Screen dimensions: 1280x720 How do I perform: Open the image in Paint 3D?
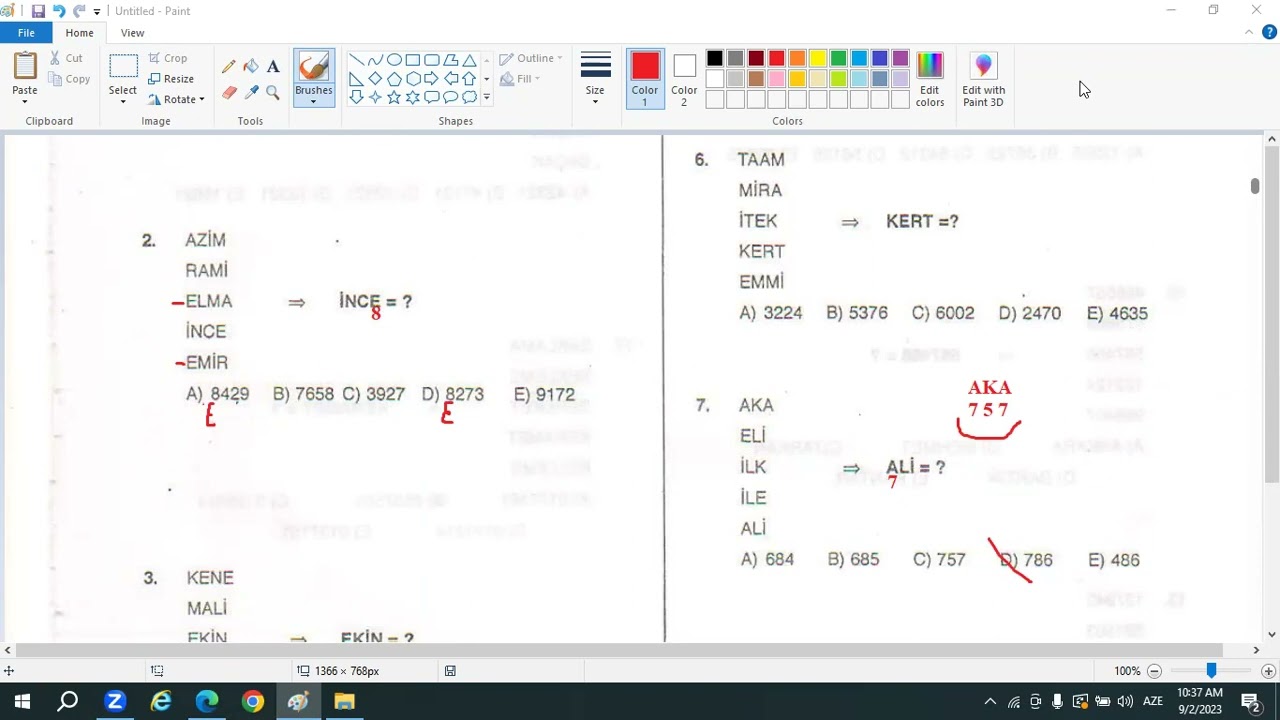tap(984, 79)
